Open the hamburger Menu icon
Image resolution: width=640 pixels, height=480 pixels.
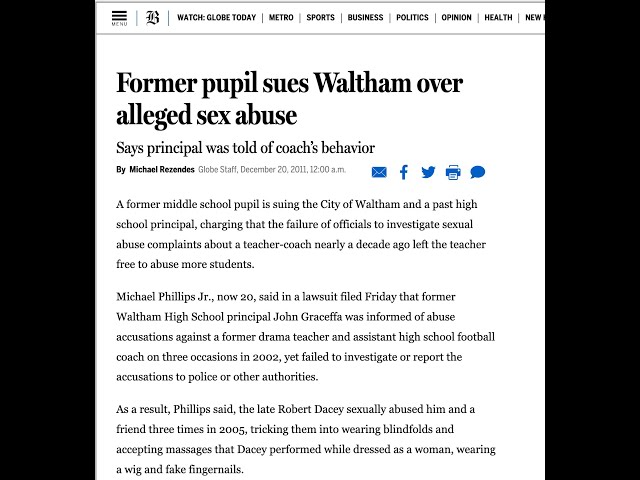coord(120,17)
